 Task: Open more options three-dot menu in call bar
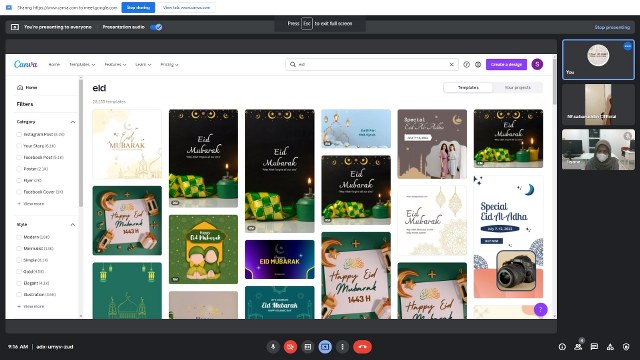[x=342, y=347]
